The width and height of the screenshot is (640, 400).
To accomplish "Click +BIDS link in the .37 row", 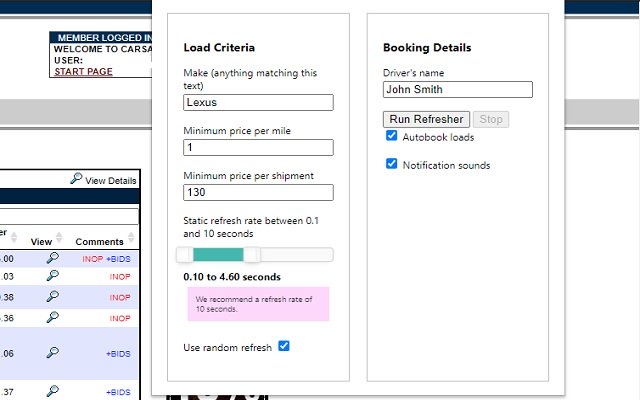I will [x=118, y=392].
